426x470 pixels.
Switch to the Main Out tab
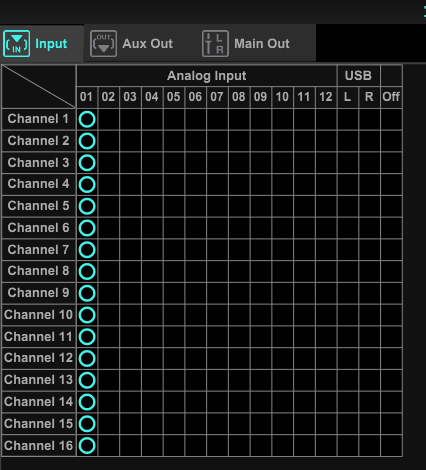pos(246,44)
